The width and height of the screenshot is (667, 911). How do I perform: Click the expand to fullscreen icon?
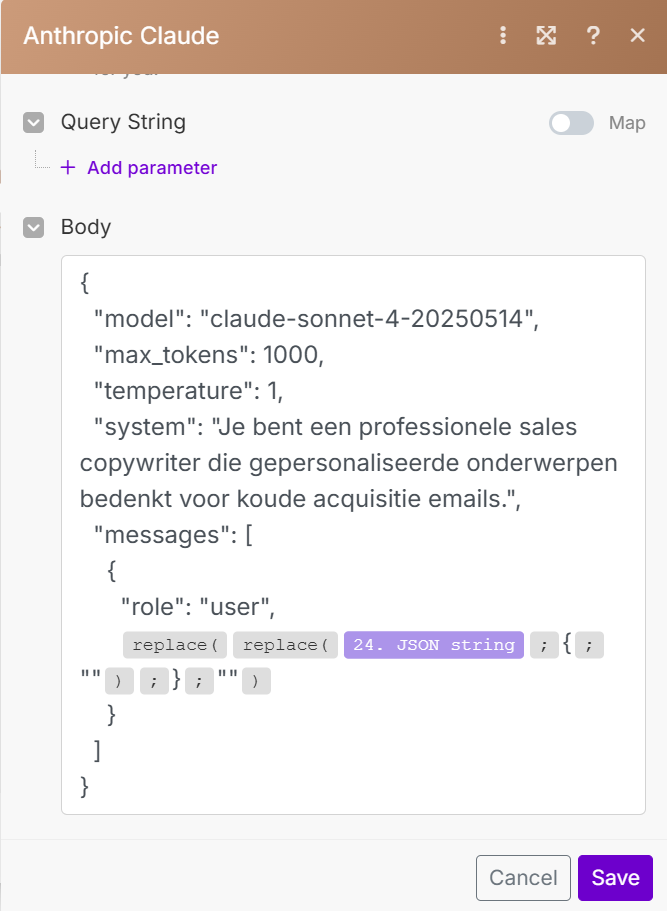pyautogui.click(x=546, y=36)
